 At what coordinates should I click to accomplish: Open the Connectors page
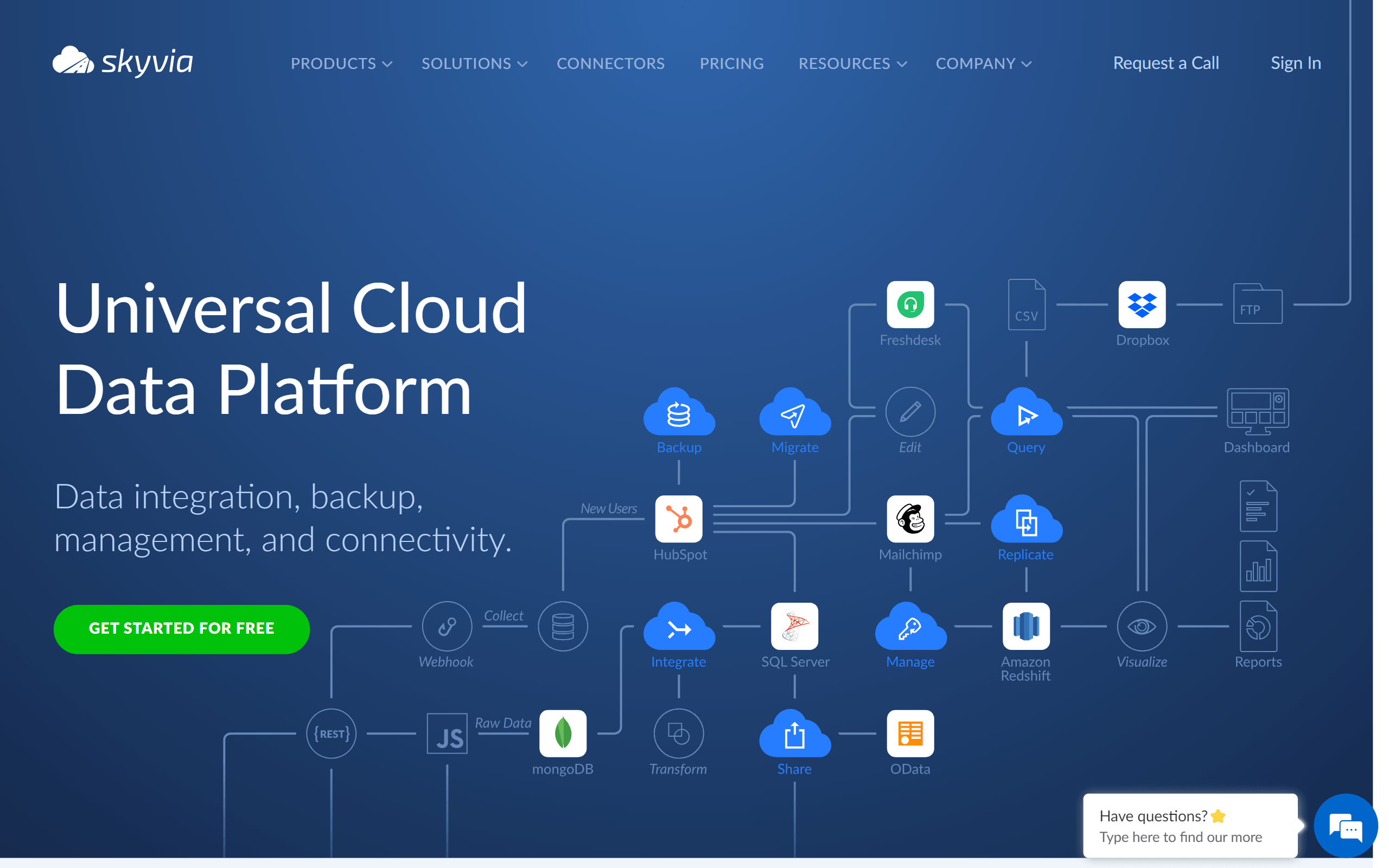coord(611,63)
